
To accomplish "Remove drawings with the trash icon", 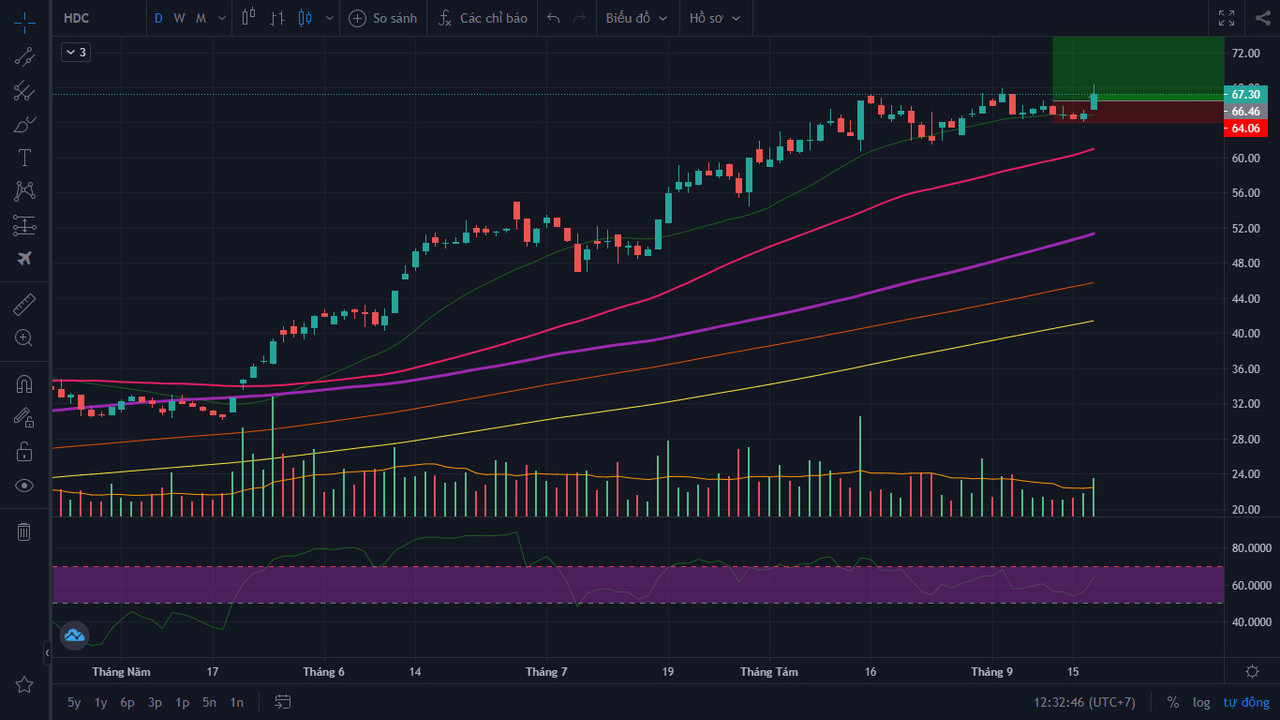I will pyautogui.click(x=24, y=531).
